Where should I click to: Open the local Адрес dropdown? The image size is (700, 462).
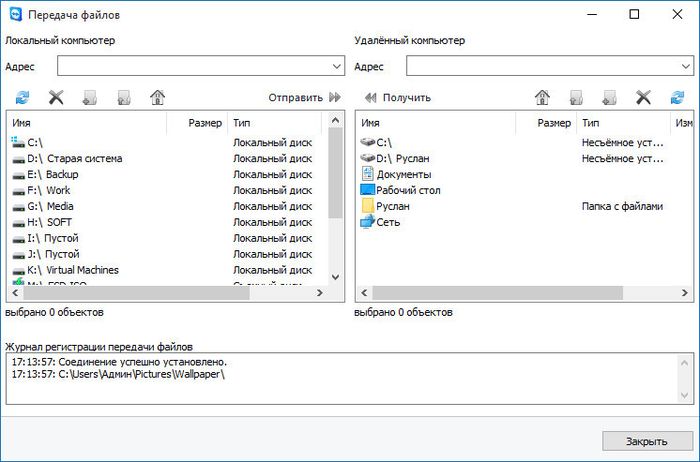[336, 66]
